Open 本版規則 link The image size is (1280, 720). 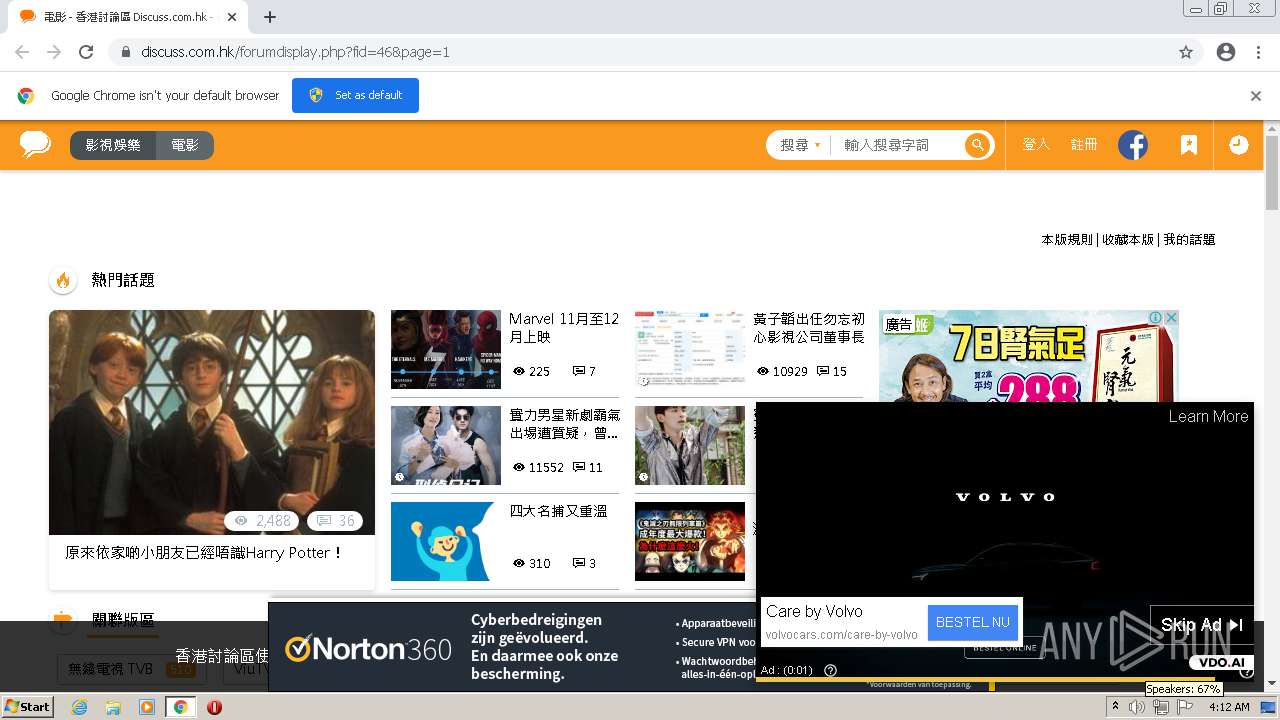tap(1067, 240)
